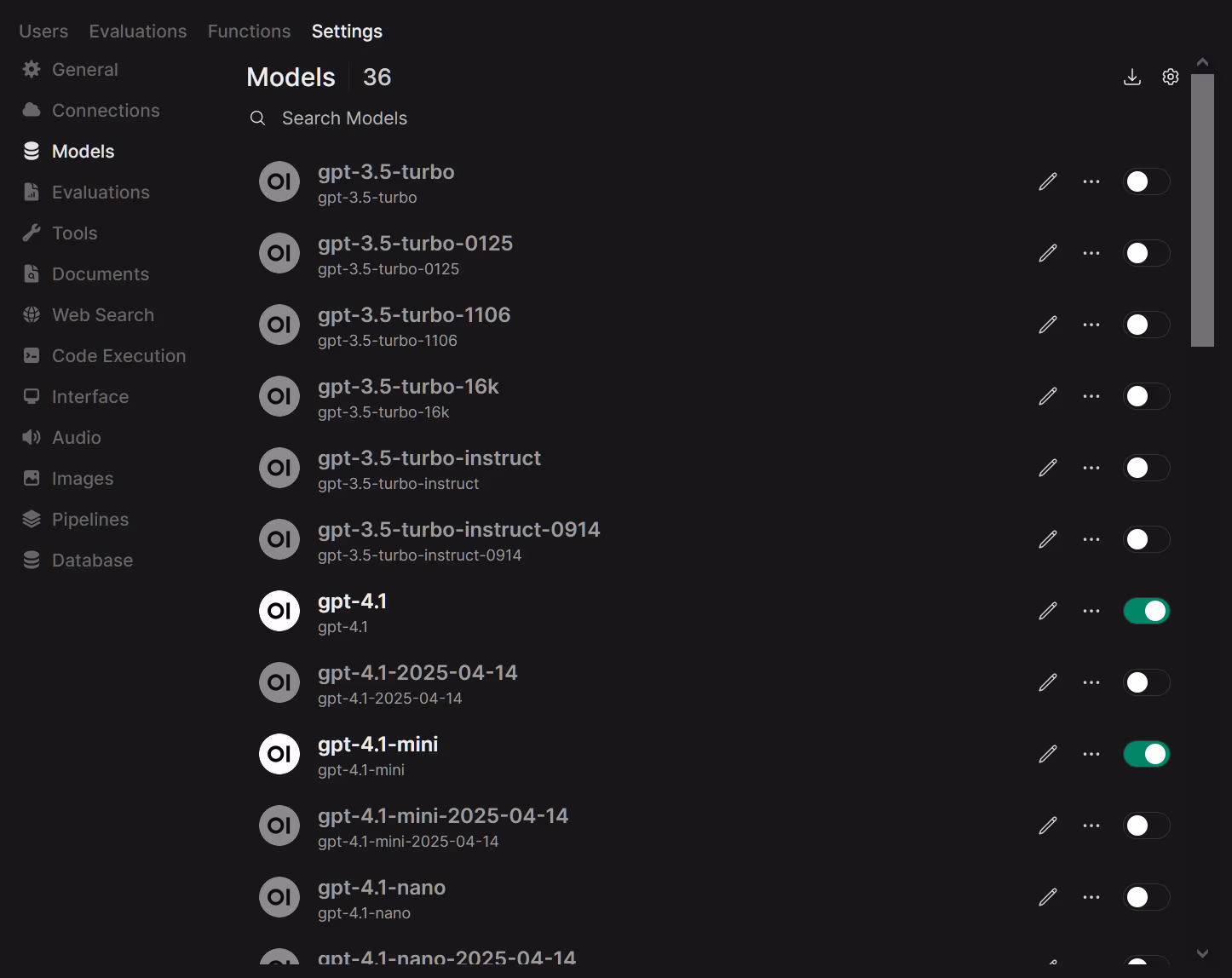Viewport: 1232px width, 978px height.
Task: Edit gpt-3.5-turbo with its pencil icon
Action: click(x=1047, y=181)
